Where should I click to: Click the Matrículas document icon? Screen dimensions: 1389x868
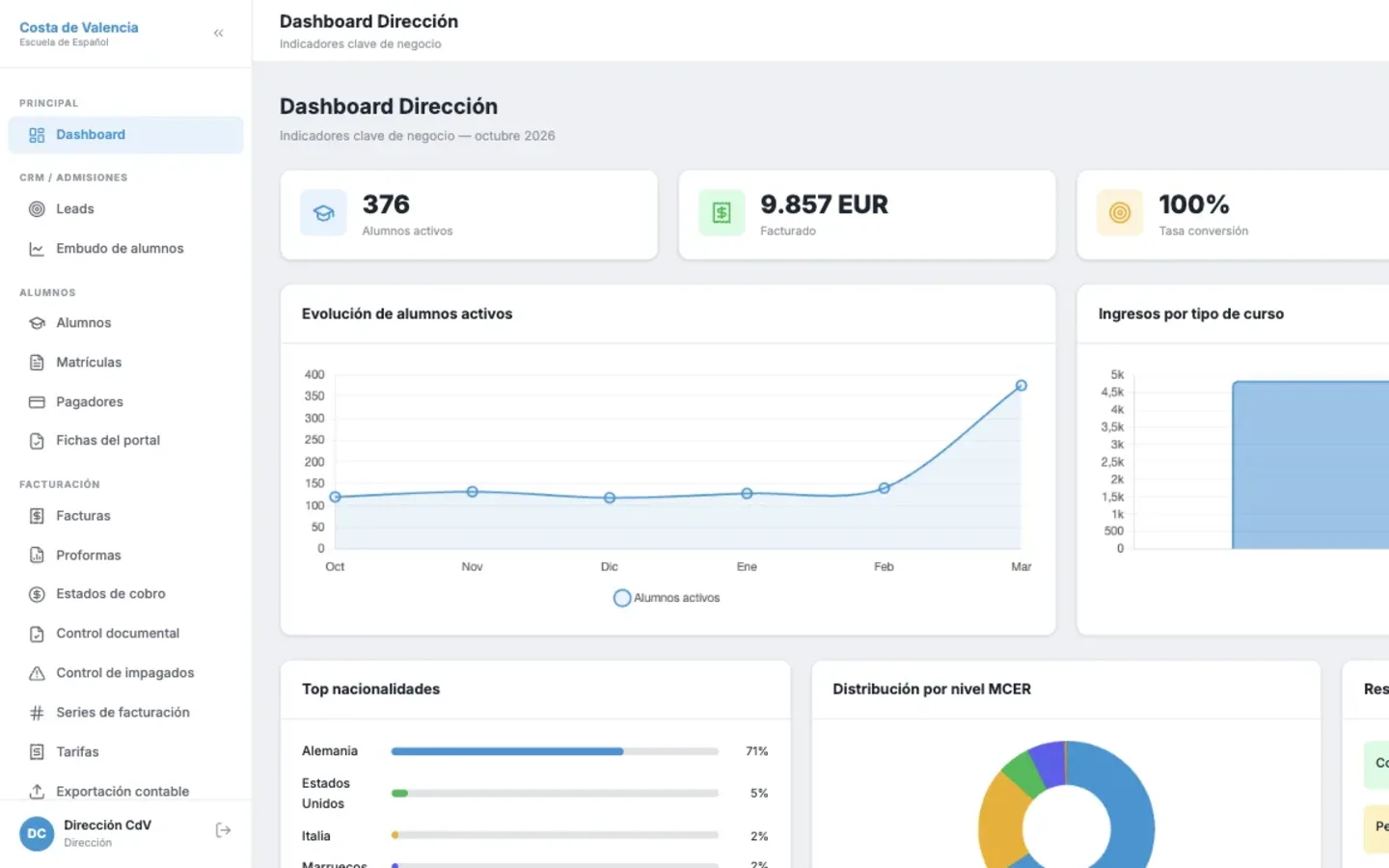[37, 363]
